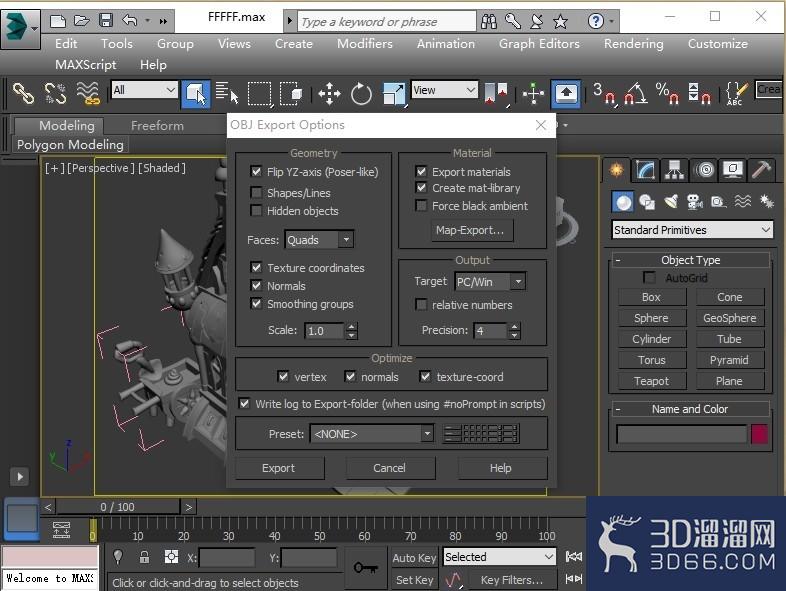This screenshot has height=591, width=786.
Task: Open the Standard Primitives dropdown
Action: tap(692, 230)
